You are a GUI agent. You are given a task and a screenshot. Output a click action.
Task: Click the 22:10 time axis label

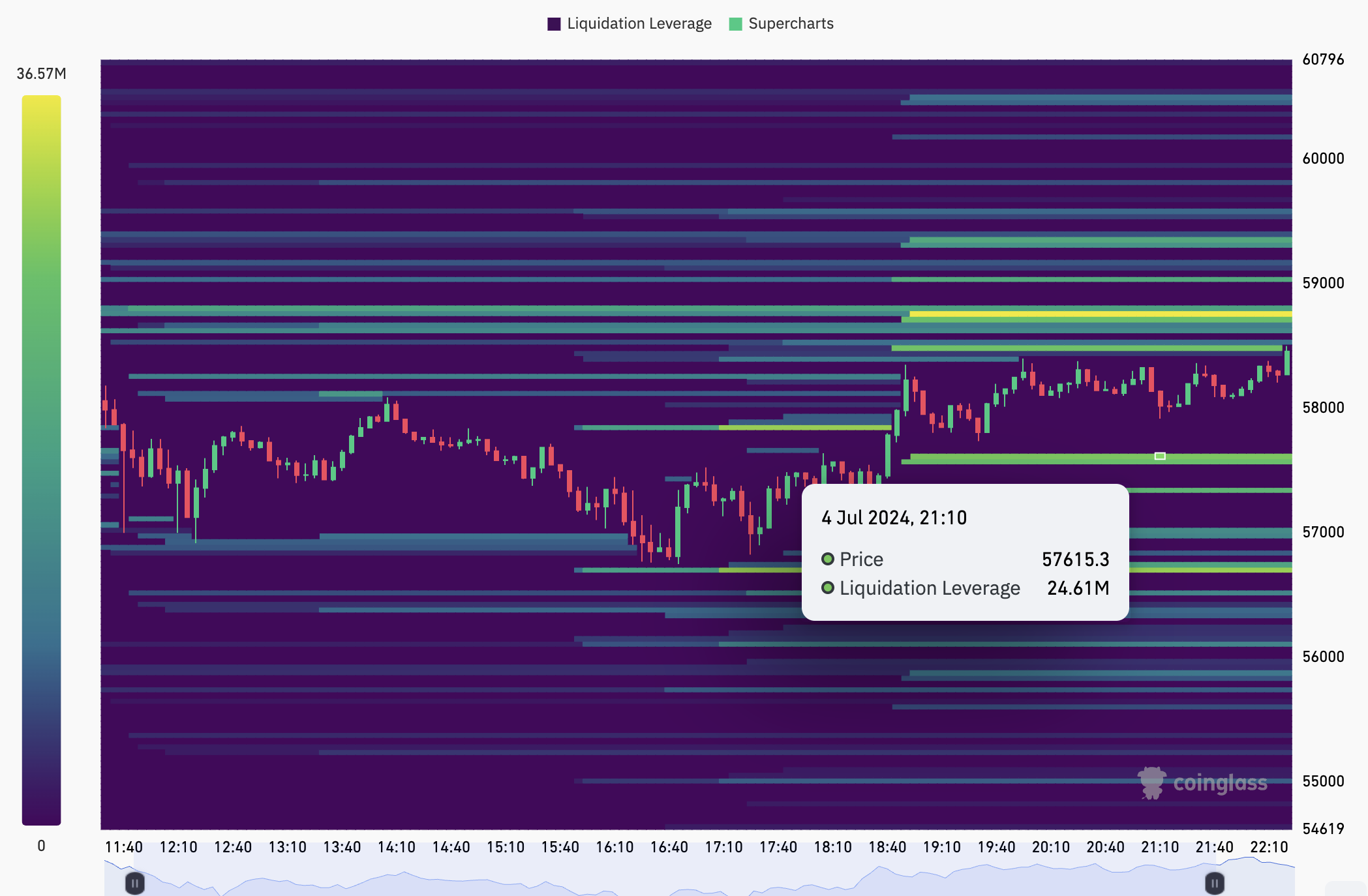(x=1269, y=847)
